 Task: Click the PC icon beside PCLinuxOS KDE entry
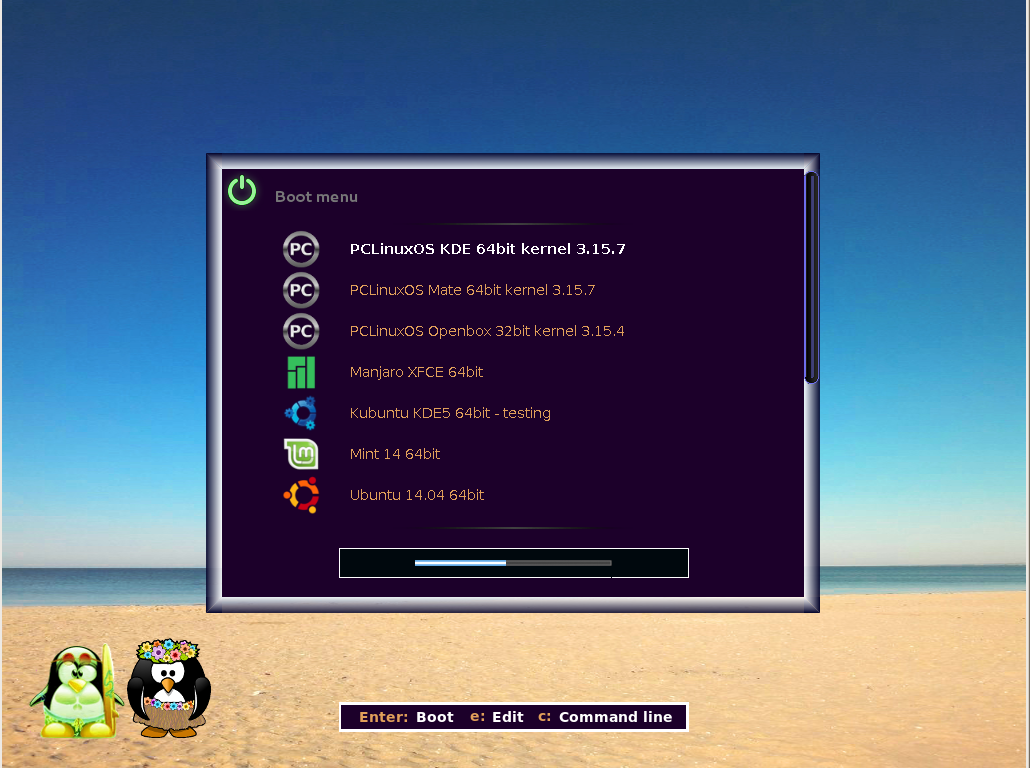(x=301, y=249)
